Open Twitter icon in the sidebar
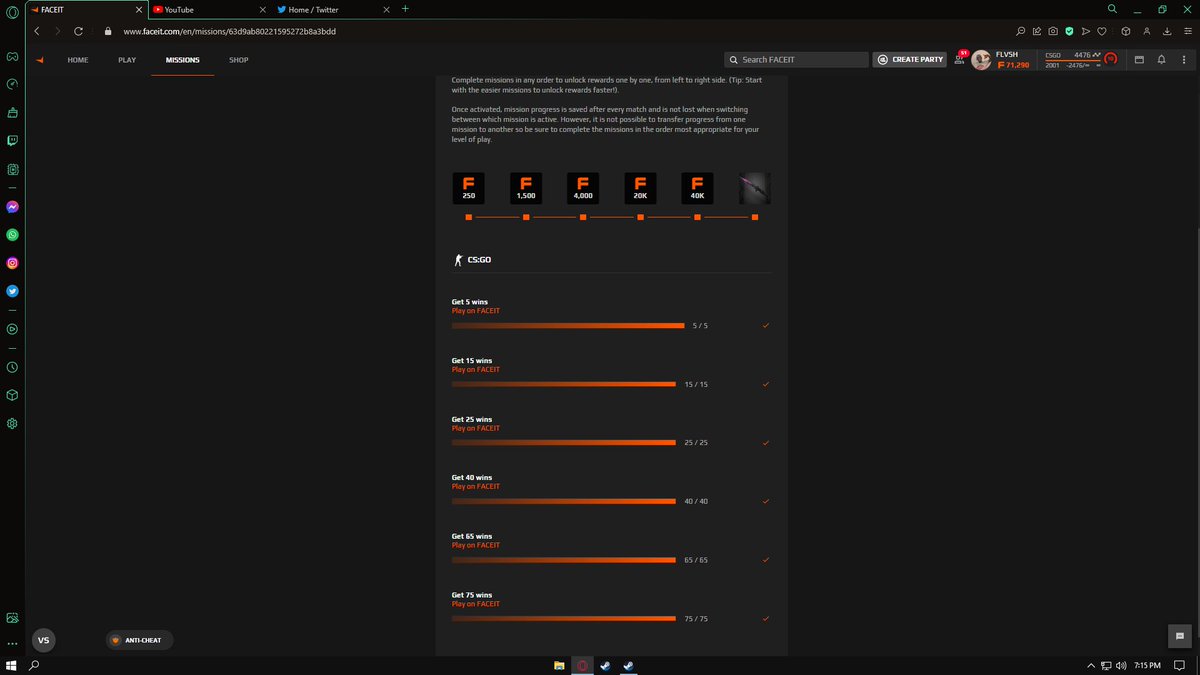Screen dimensions: 1200x675 12,291
